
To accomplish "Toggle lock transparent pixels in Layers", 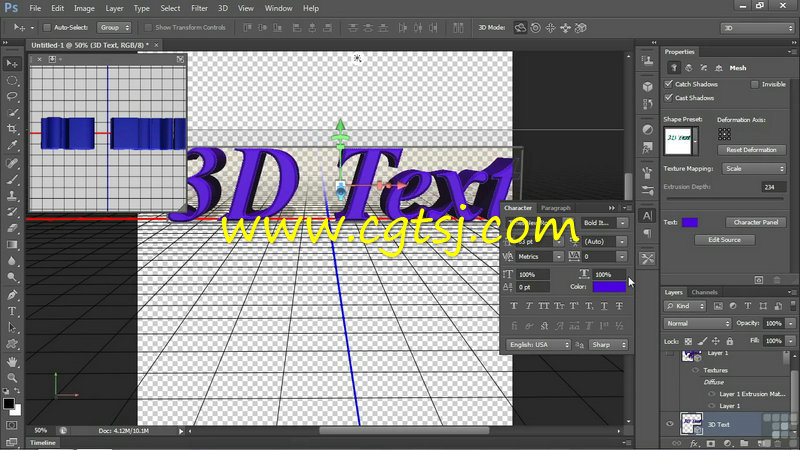I will 688,341.
